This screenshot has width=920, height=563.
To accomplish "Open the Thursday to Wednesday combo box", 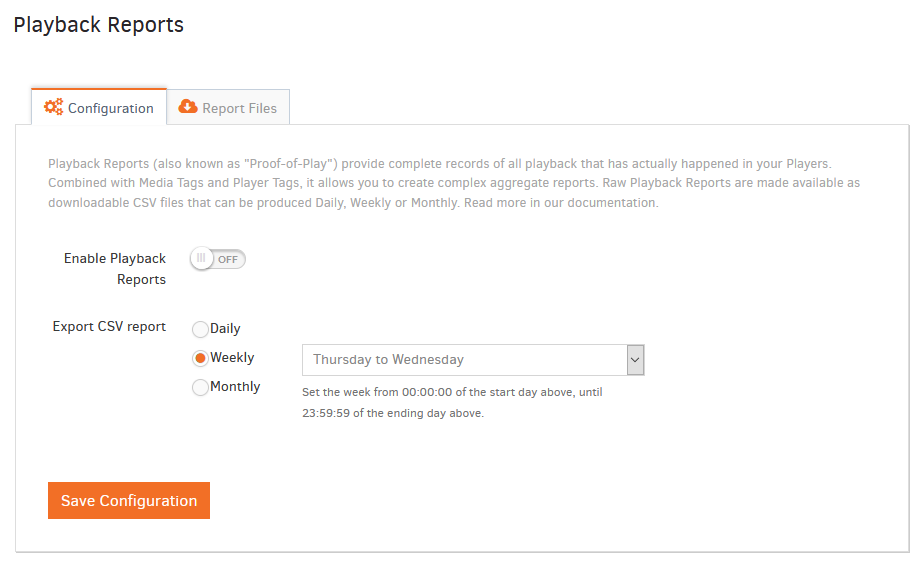I will coord(473,360).
